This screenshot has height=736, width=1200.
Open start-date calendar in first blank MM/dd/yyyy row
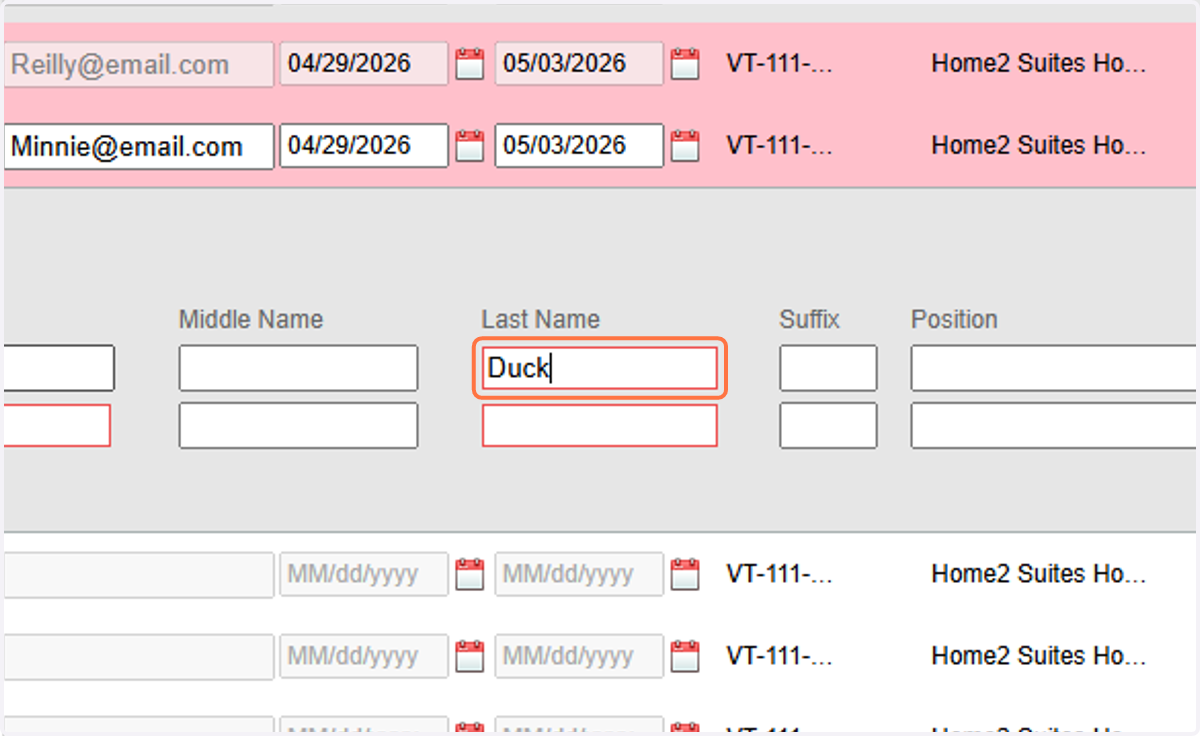tap(469, 575)
